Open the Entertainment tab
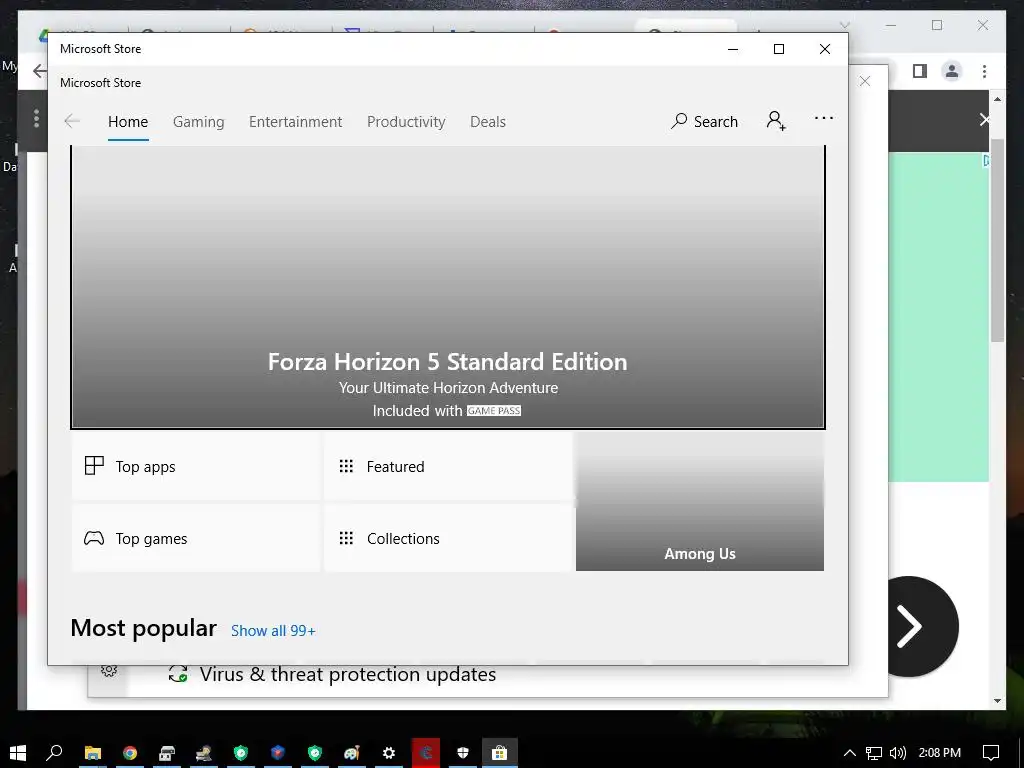 click(295, 121)
